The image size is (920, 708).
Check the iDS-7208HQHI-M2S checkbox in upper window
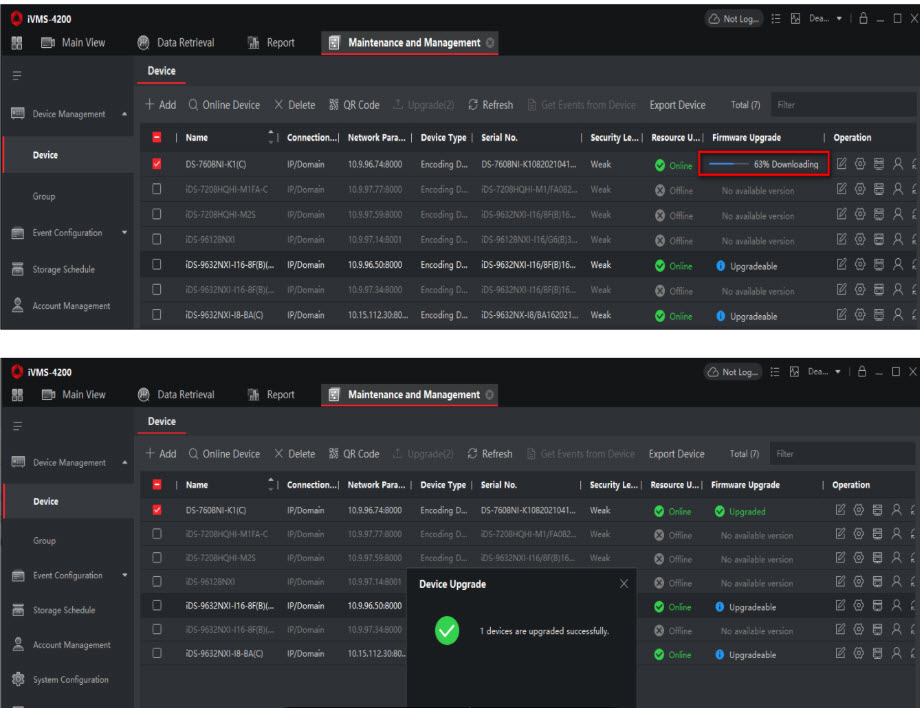click(156, 215)
